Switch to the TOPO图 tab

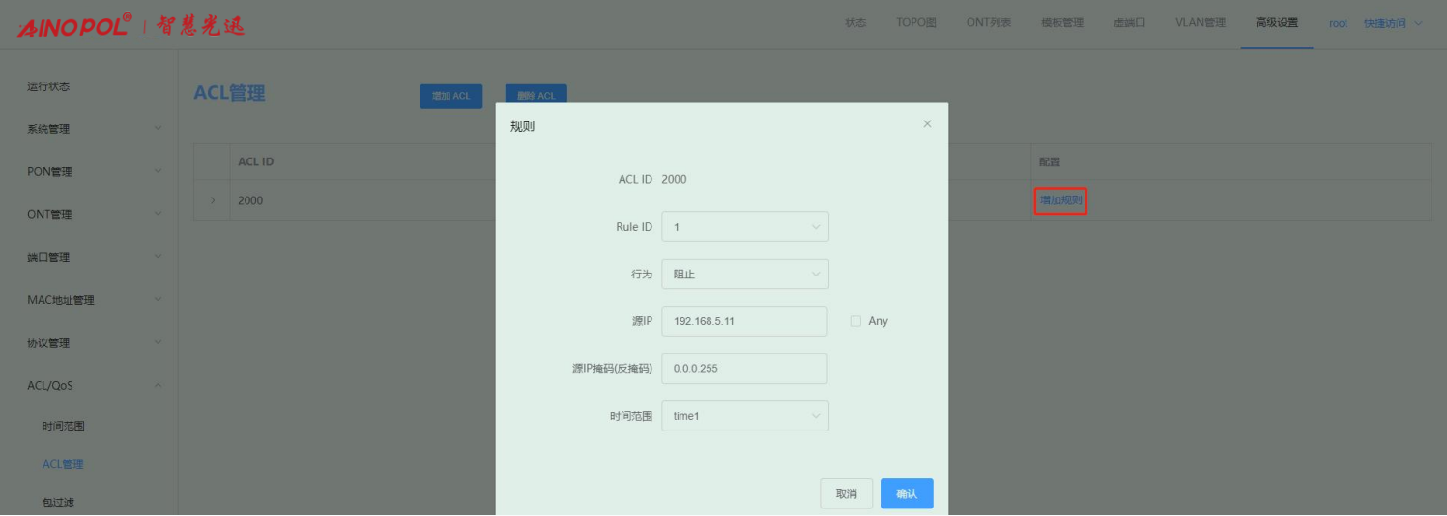pyautogui.click(x=916, y=23)
